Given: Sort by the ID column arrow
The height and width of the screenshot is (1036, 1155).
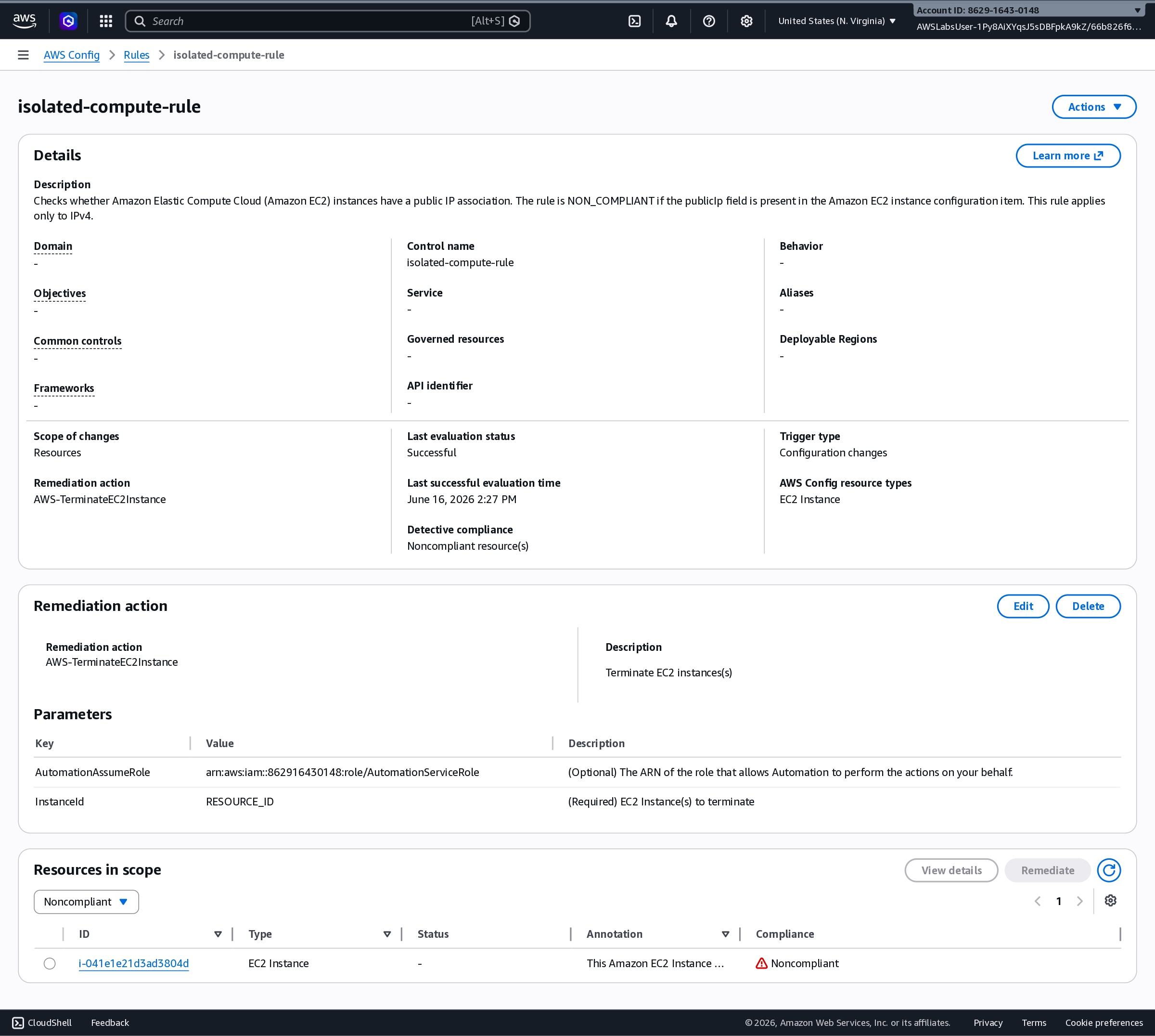Looking at the screenshot, I should 218,934.
